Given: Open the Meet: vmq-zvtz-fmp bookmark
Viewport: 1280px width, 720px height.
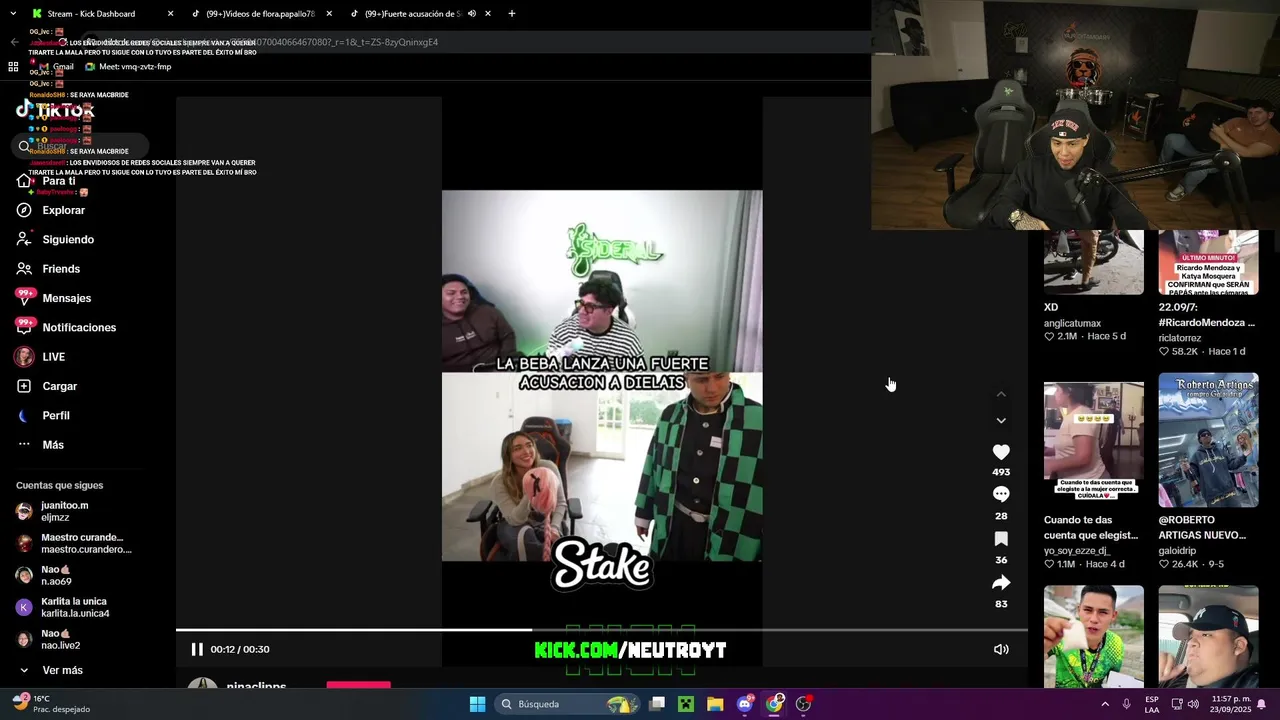Looking at the screenshot, I should click(128, 67).
